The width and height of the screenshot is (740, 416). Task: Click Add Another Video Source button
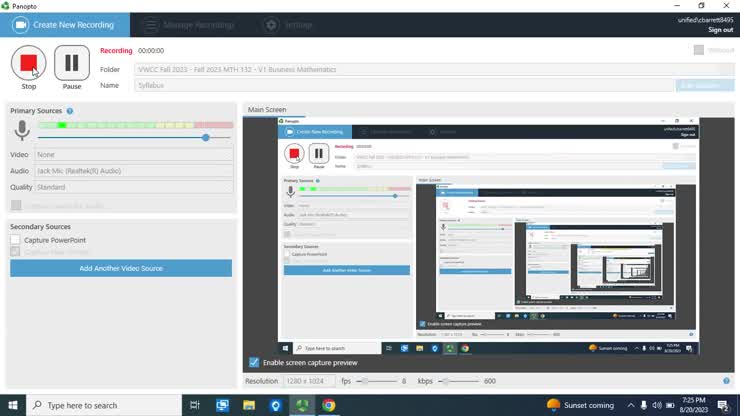(x=121, y=268)
